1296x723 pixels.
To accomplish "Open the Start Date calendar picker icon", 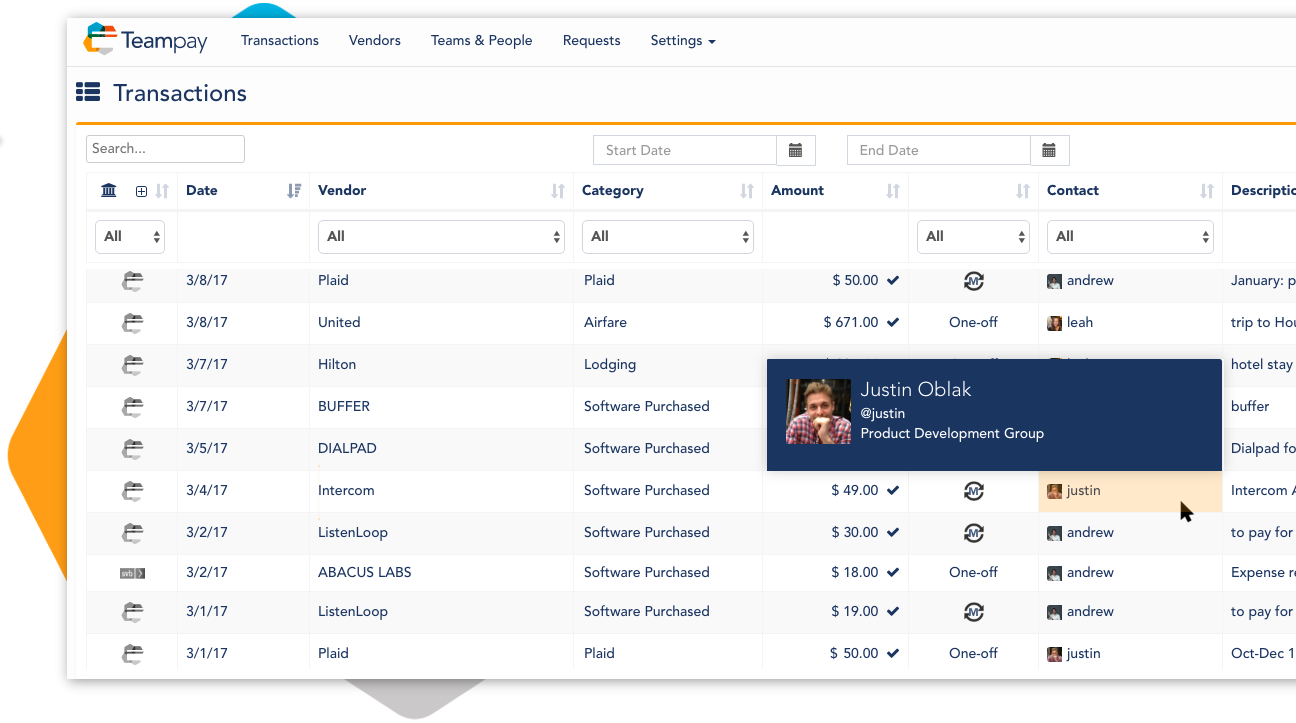I will pyautogui.click(x=796, y=150).
